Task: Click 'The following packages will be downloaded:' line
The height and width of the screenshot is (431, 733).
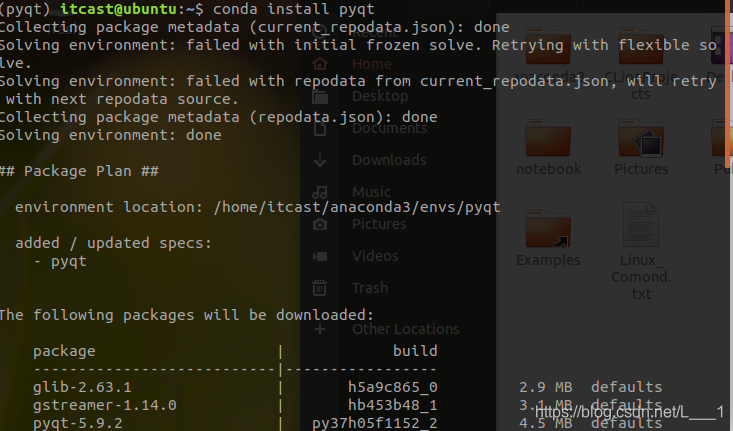Action: 187,315
